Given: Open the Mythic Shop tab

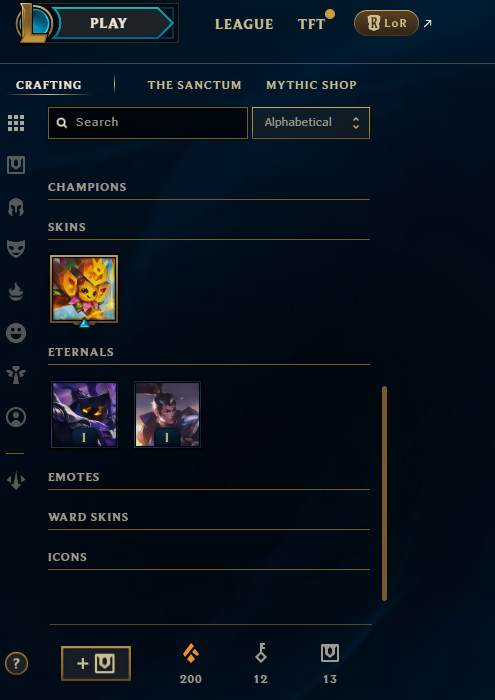Looking at the screenshot, I should (x=312, y=85).
